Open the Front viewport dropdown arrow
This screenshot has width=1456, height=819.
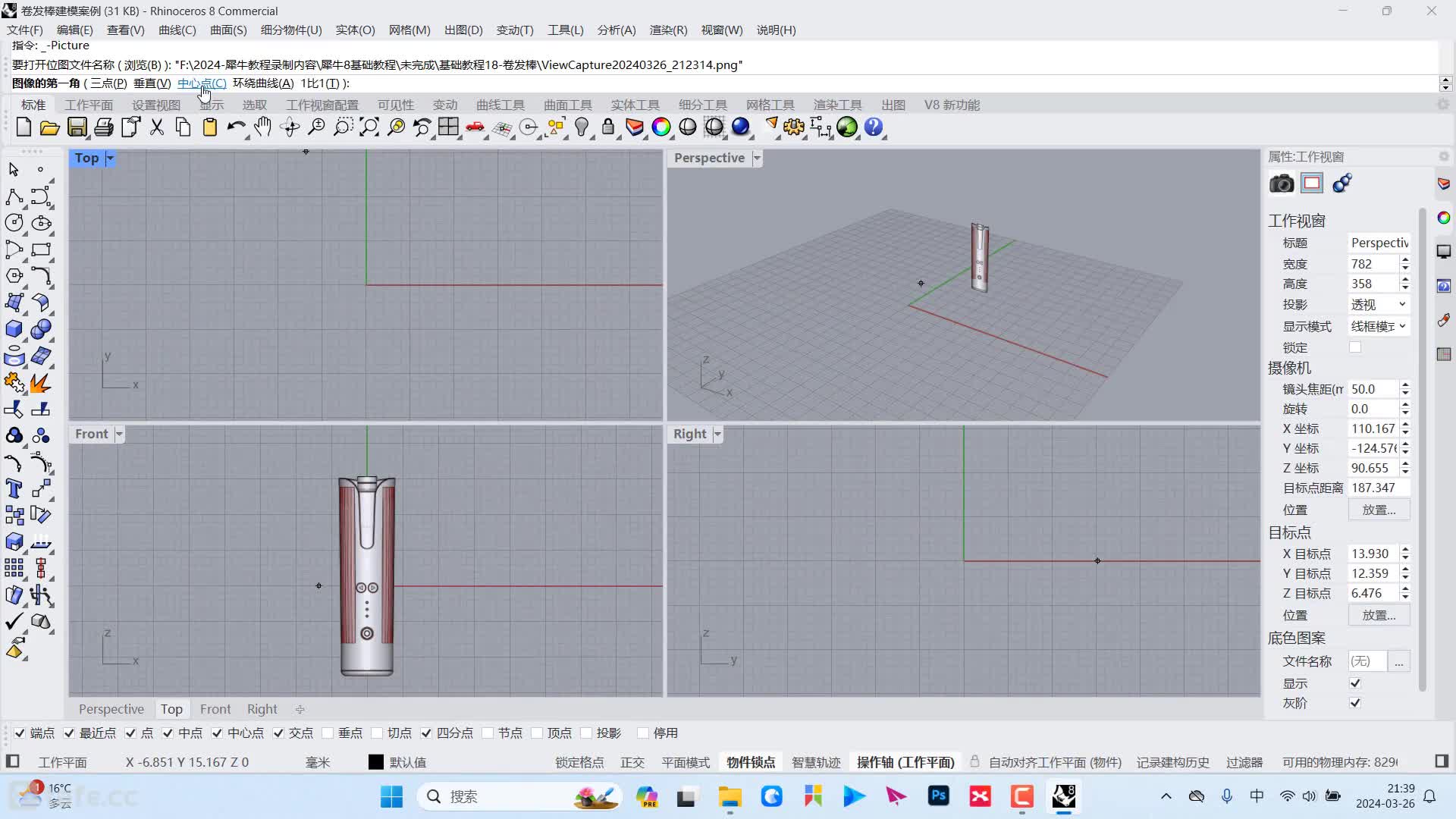pos(119,434)
